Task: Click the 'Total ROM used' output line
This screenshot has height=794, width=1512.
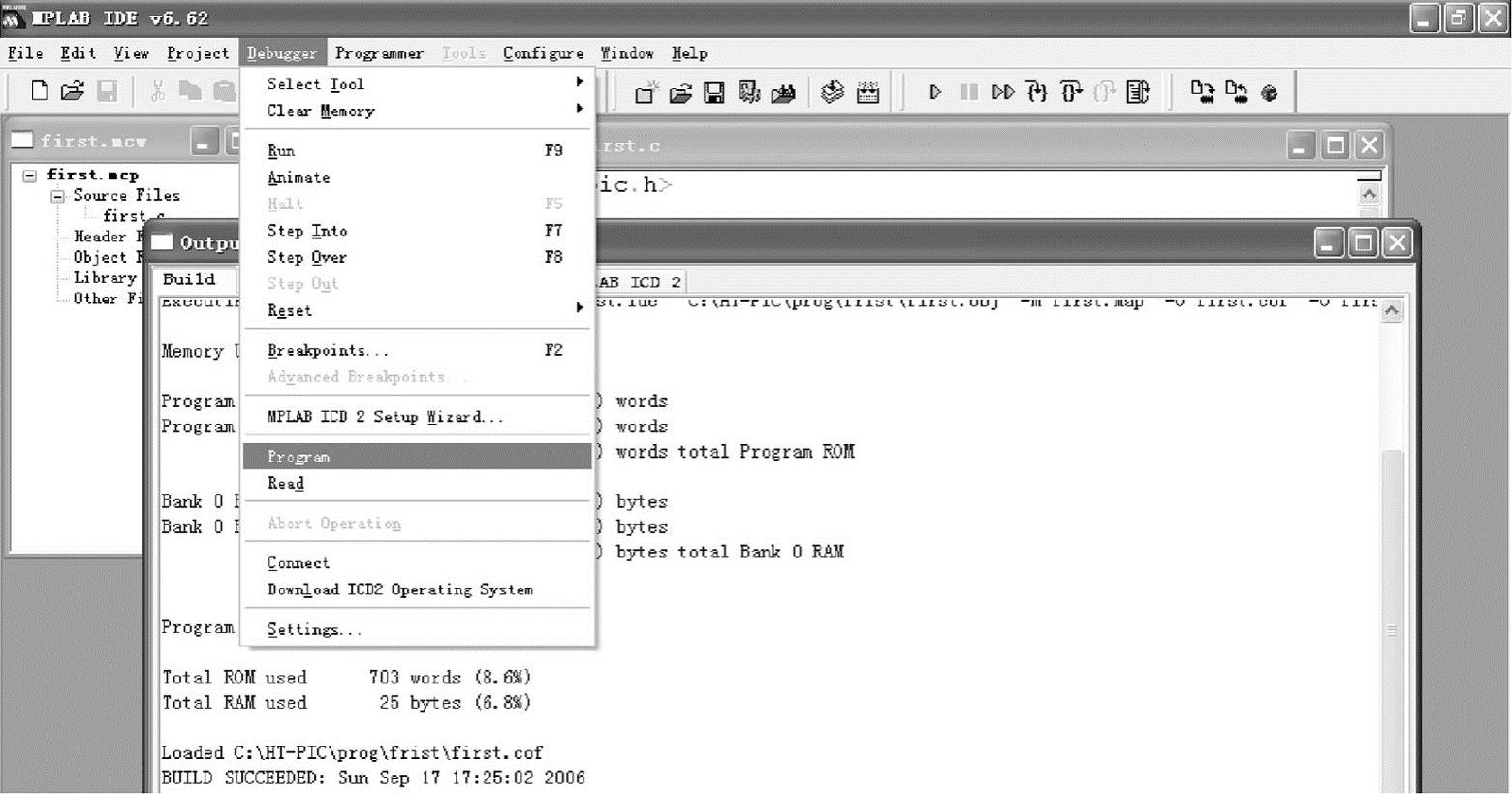Action: (346, 677)
